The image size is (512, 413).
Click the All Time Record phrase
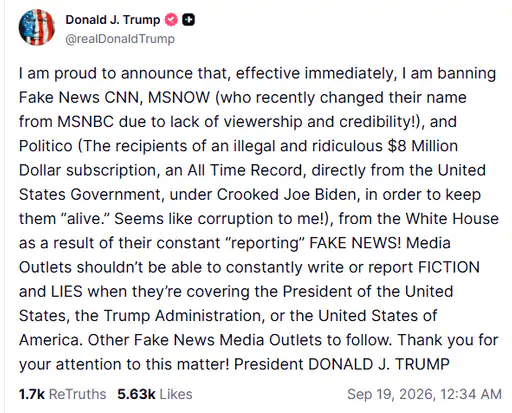(245, 170)
